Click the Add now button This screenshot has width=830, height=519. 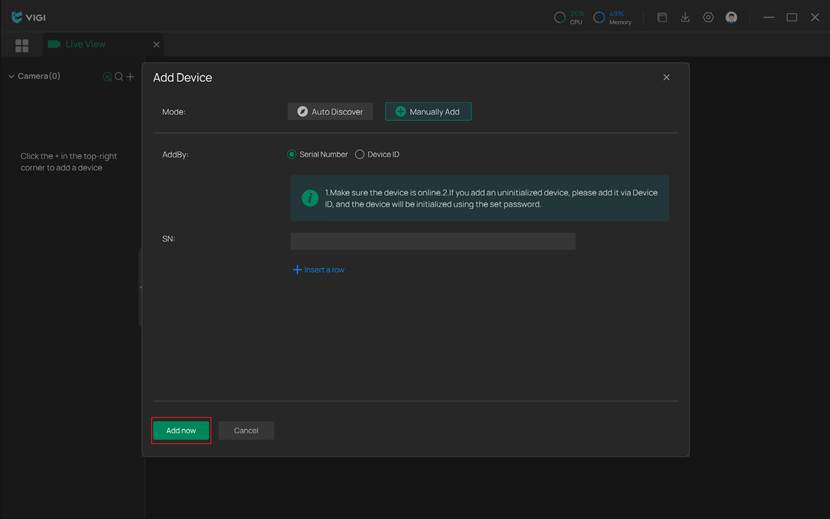click(181, 431)
